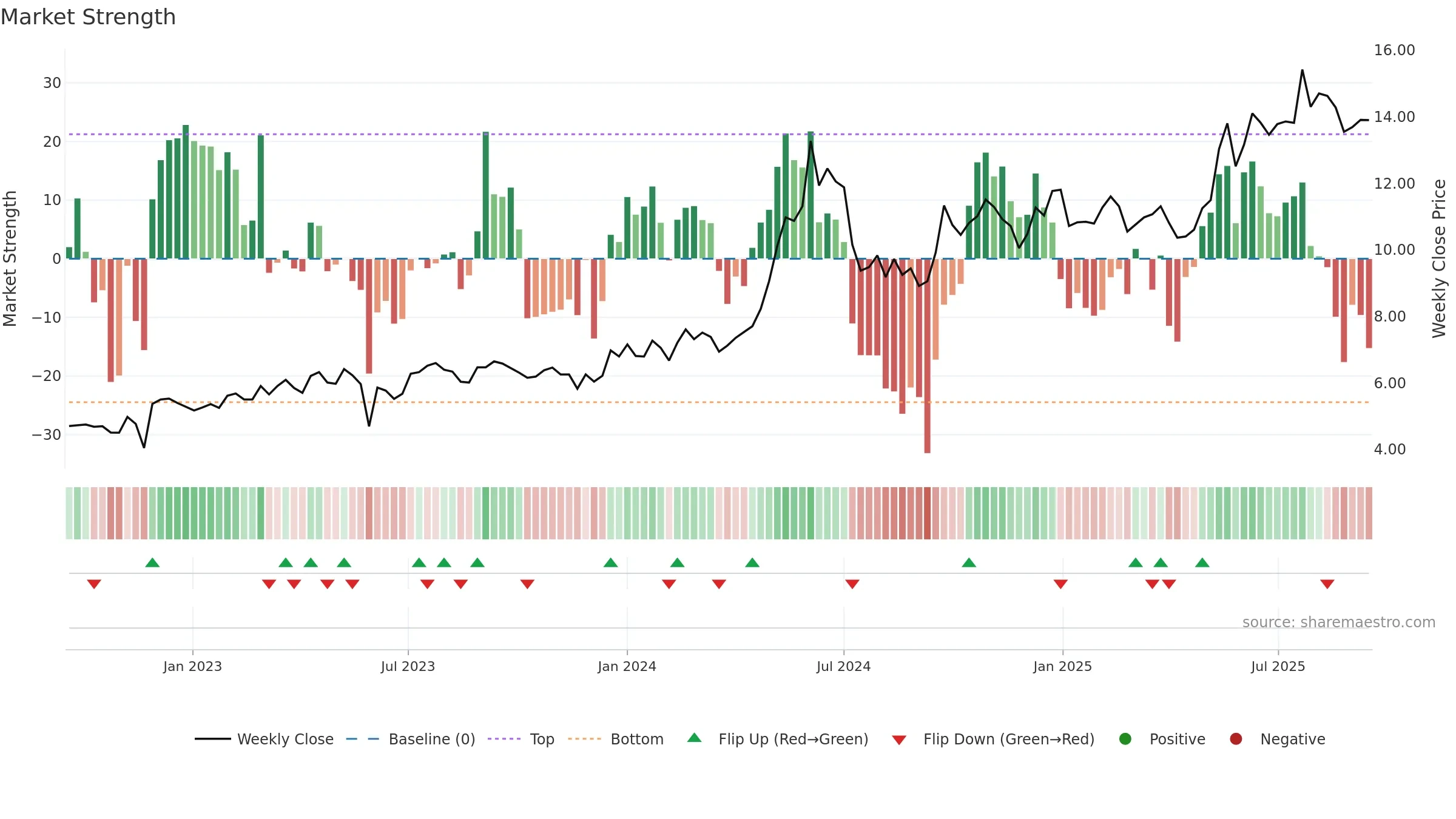Click the Jan 2023 axis label
This screenshot has width=1456, height=819.
pyautogui.click(x=192, y=667)
